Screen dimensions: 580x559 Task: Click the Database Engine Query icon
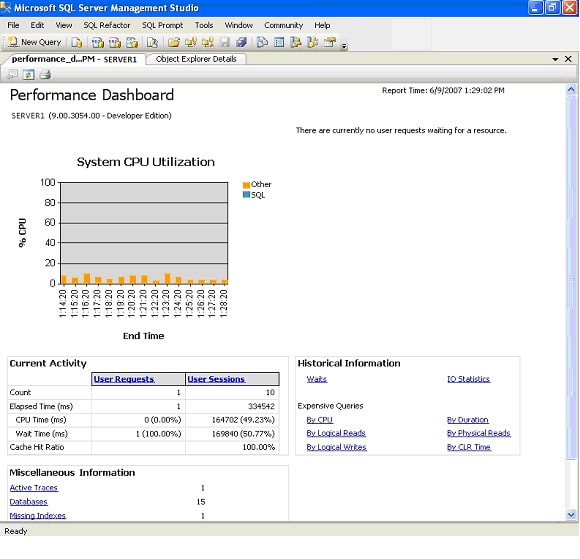pos(77,42)
